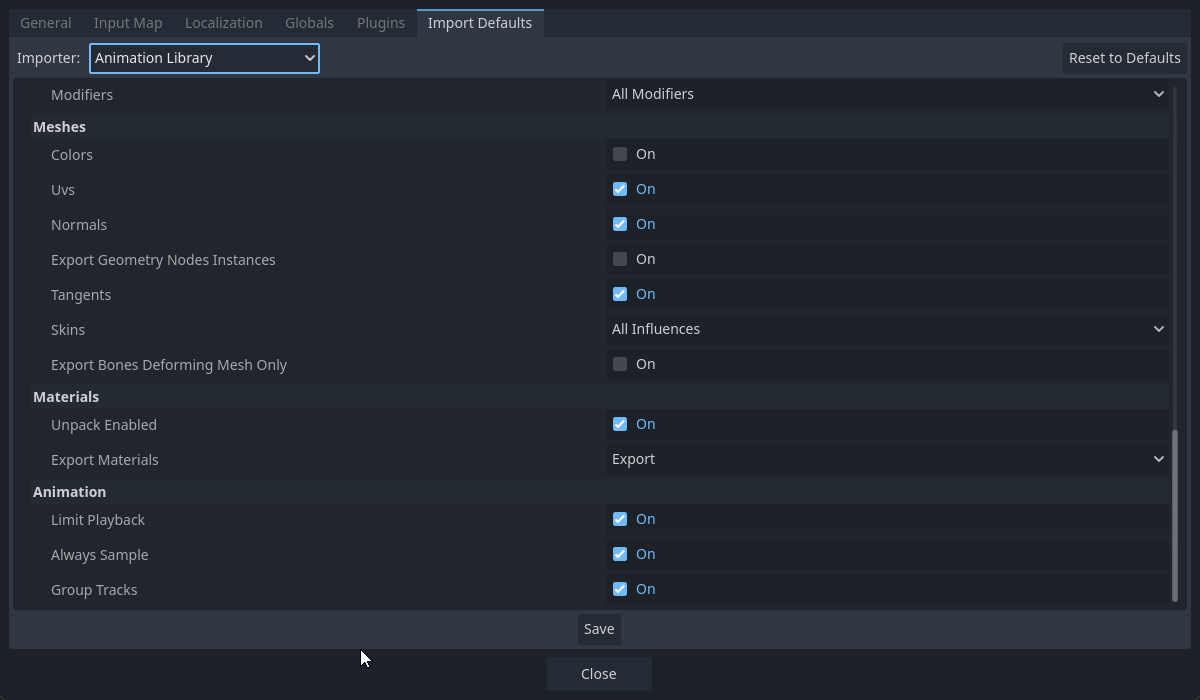Viewport: 1200px width, 700px height.
Task: Turn off Unpack Enabled
Action: (620, 424)
